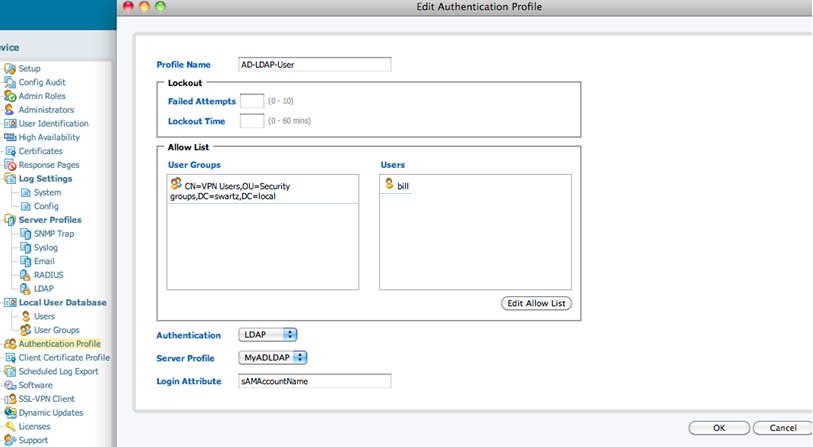Click the RADIUS icon
Screen dimensions: 813x447
(x=25, y=275)
